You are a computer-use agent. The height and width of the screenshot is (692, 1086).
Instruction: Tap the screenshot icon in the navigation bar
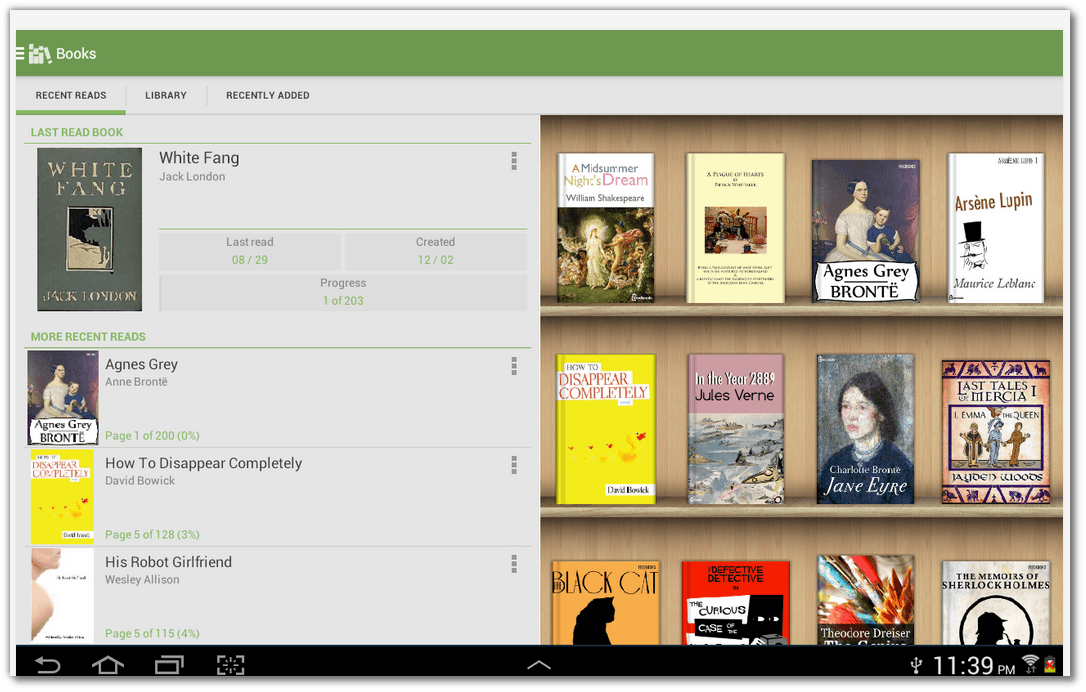click(x=230, y=664)
